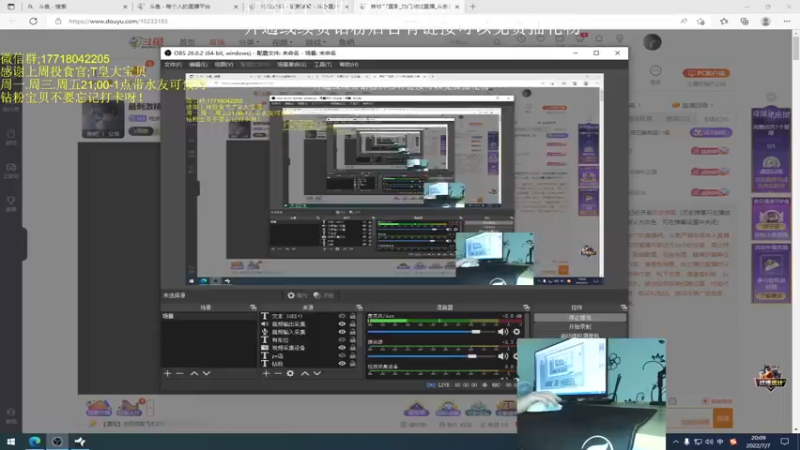This screenshot has height=450, width=800.
Task: Pop out the Audio Mixer dock with its header icon
Action: pos(526,307)
